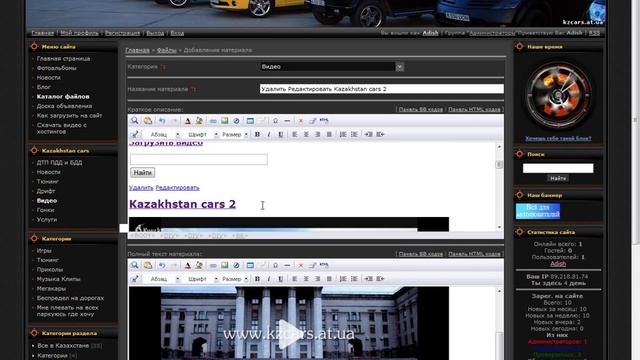Redo in short description editor toolbar

point(173,121)
